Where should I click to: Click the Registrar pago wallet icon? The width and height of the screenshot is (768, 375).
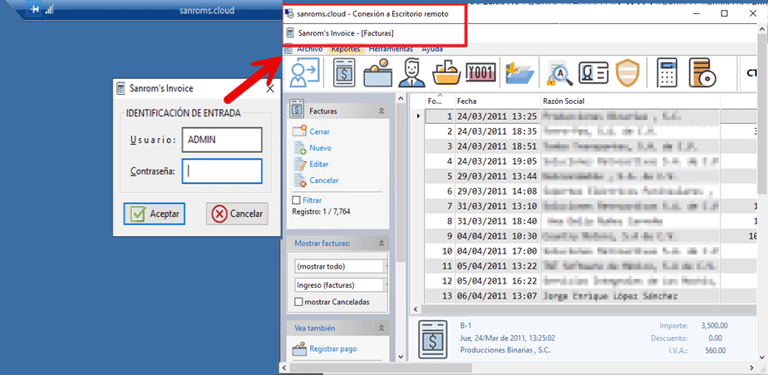click(299, 349)
